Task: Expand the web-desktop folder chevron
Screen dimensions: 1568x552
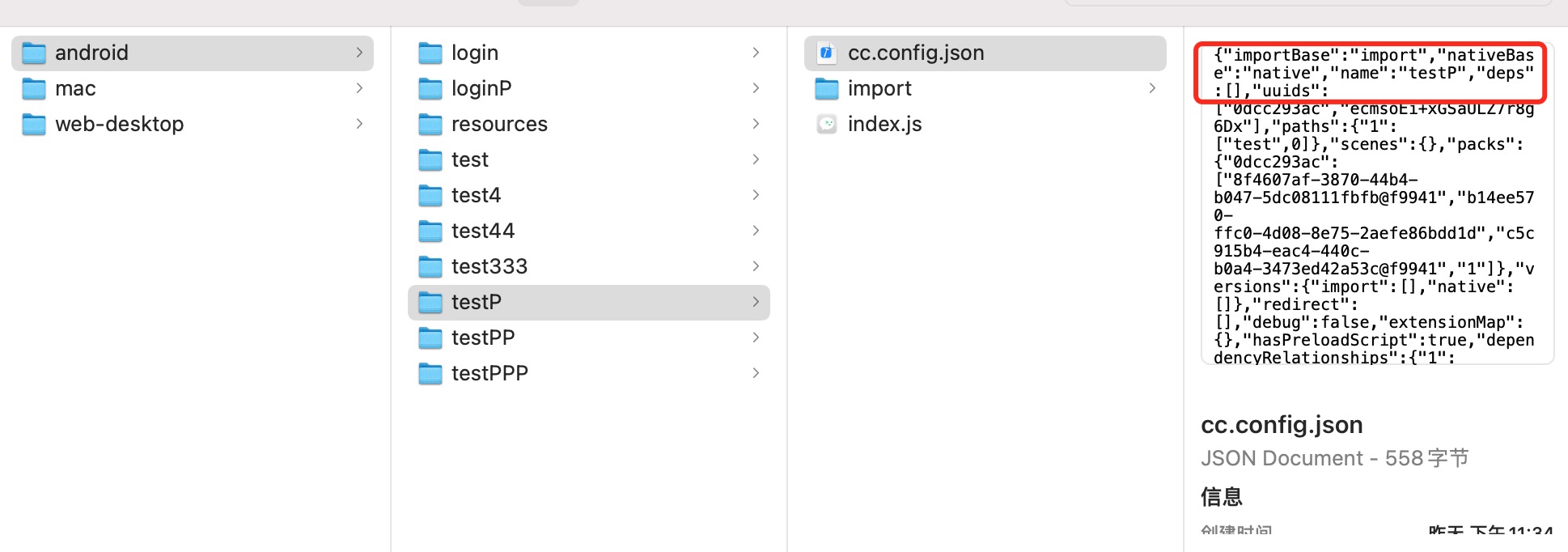Action: click(359, 124)
